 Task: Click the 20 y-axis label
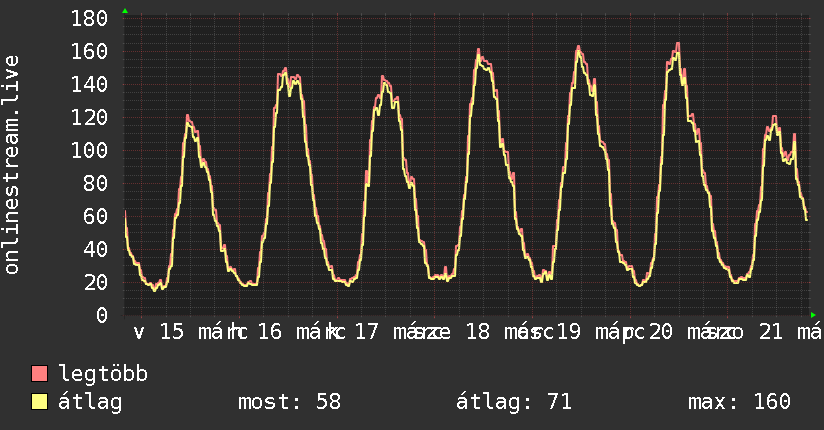[96, 283]
